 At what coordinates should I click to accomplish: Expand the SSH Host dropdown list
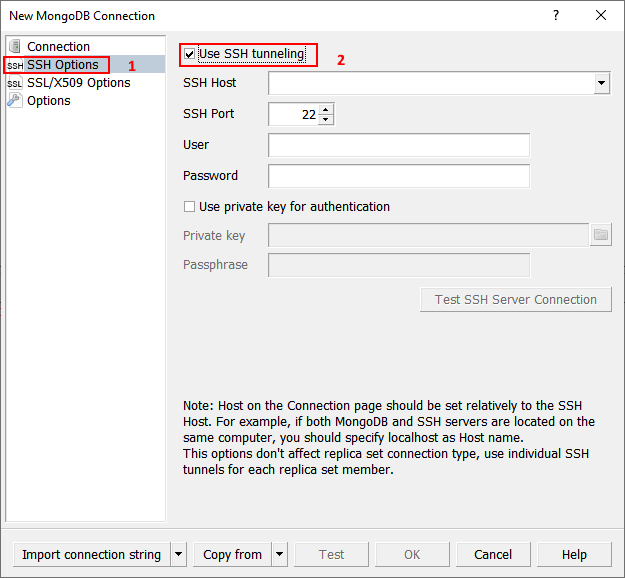(x=601, y=83)
